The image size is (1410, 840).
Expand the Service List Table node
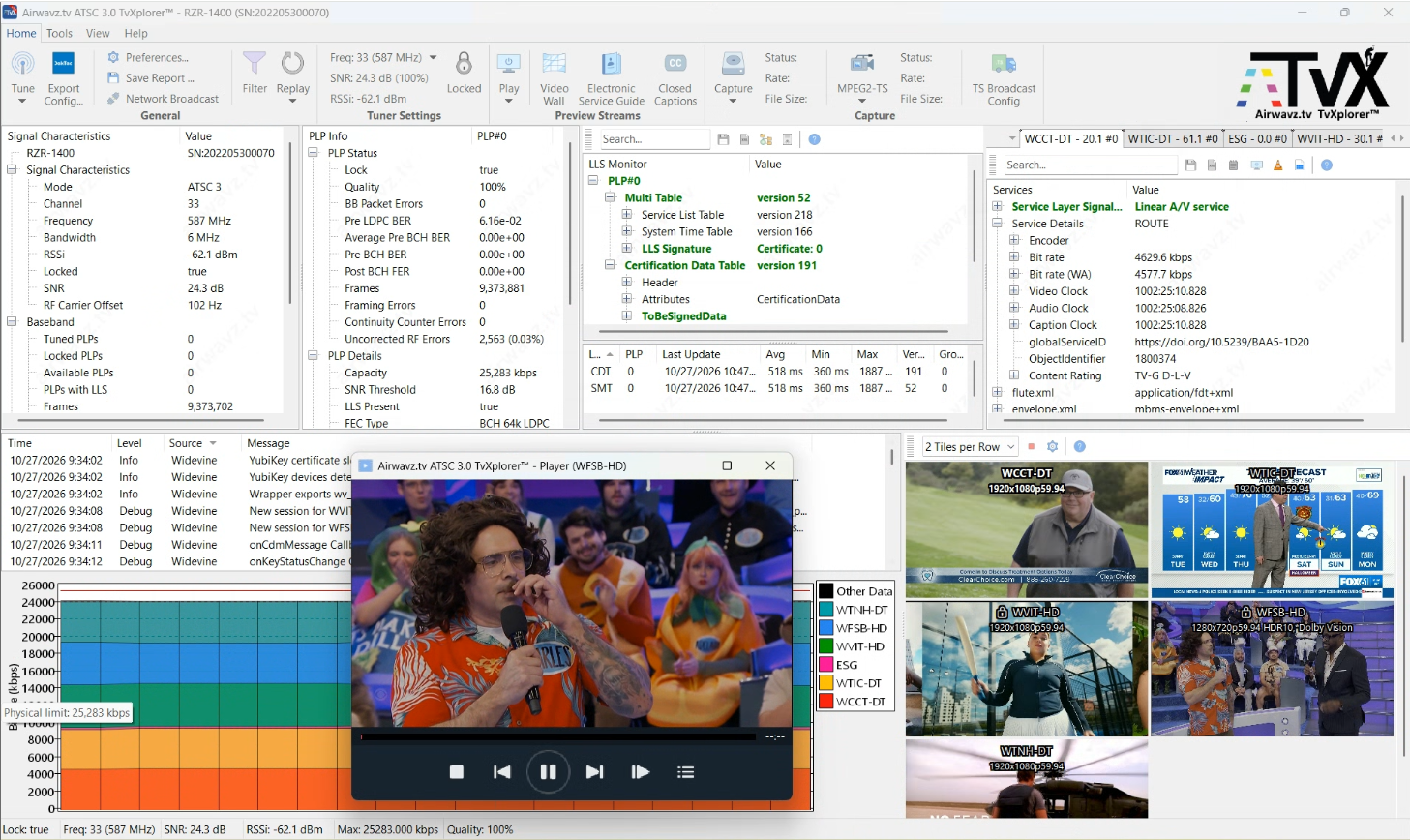(627, 215)
